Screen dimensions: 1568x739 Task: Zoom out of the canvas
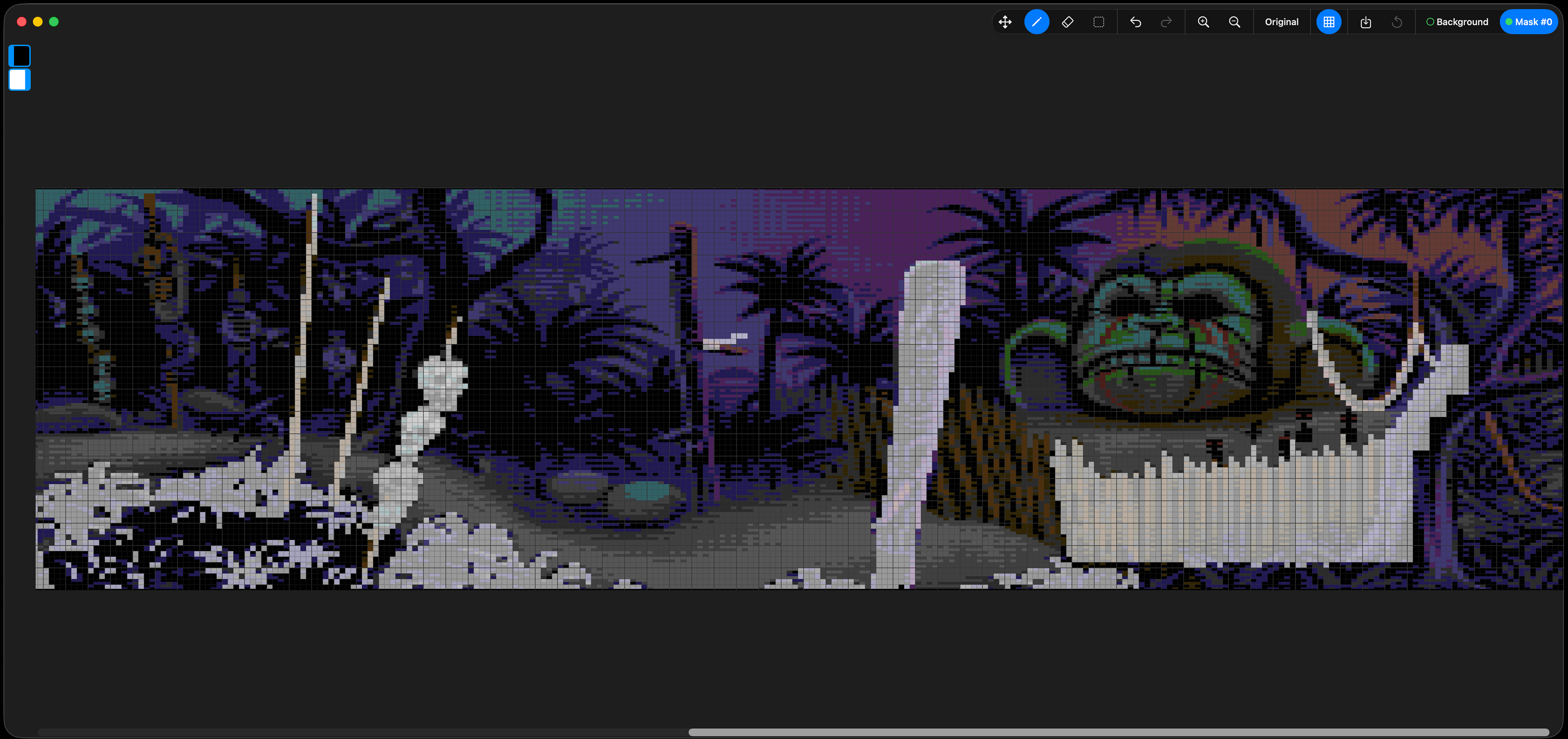click(1234, 22)
